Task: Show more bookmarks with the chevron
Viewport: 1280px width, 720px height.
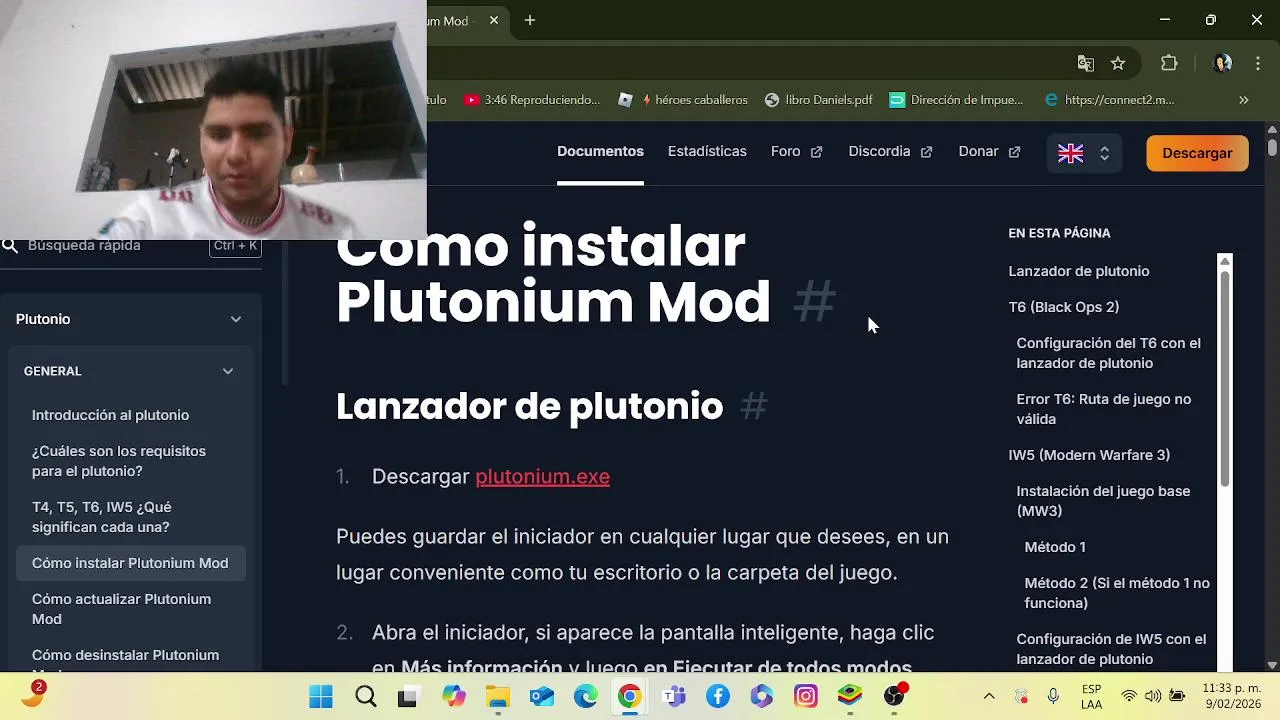Action: click(1244, 100)
